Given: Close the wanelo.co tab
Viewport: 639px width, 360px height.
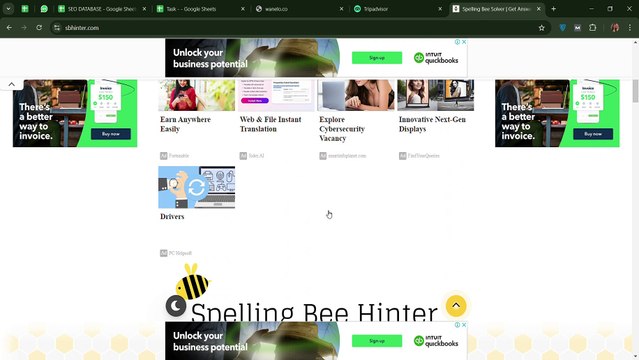Looking at the screenshot, I should [342, 9].
